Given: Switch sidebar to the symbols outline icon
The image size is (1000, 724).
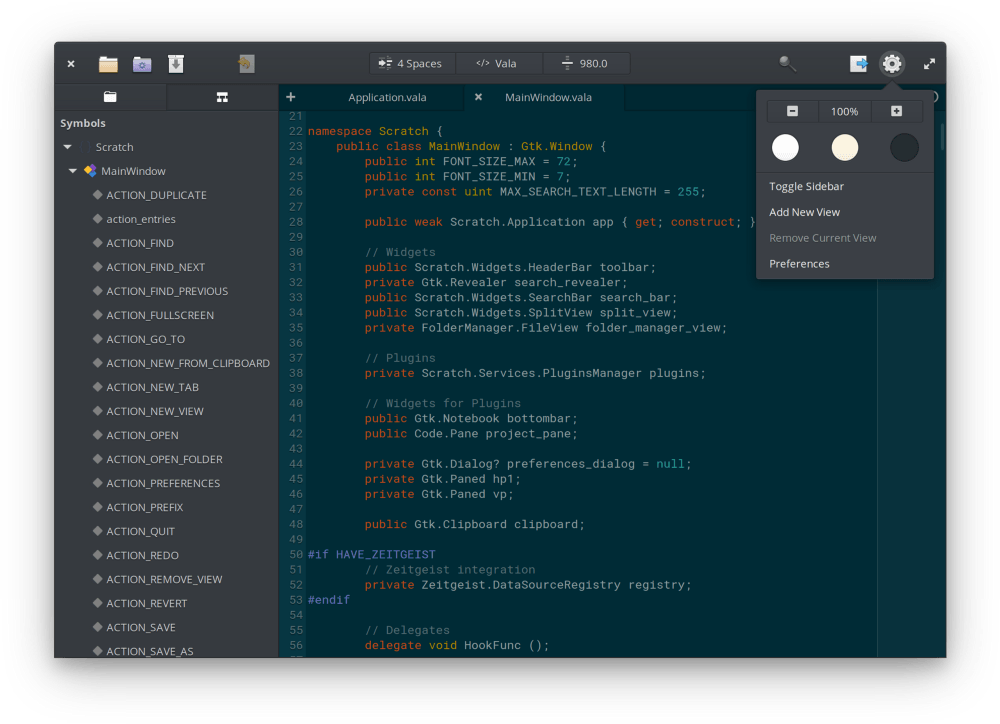Looking at the screenshot, I should [x=222, y=97].
